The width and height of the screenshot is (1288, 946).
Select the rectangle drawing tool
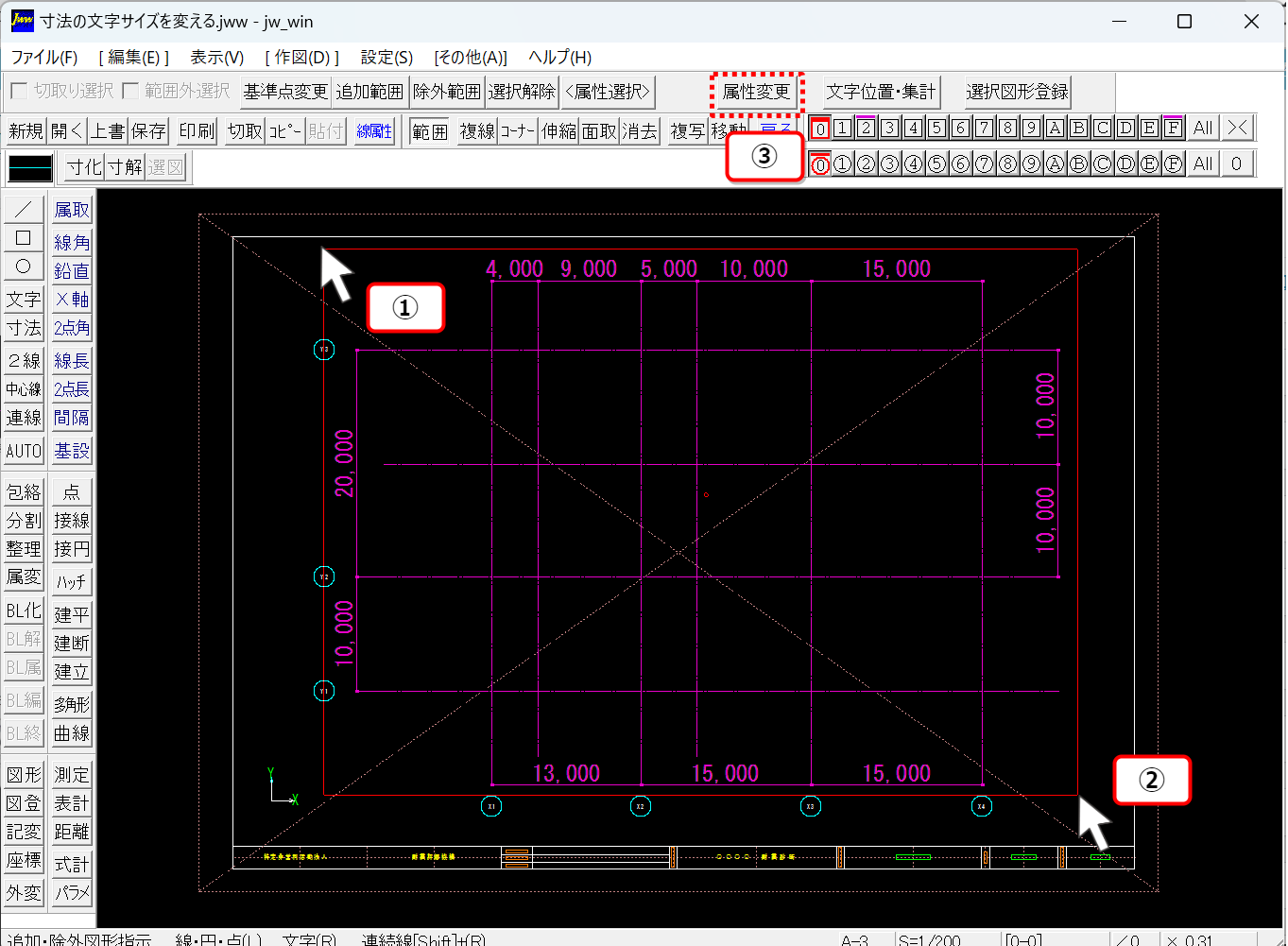coord(24,238)
